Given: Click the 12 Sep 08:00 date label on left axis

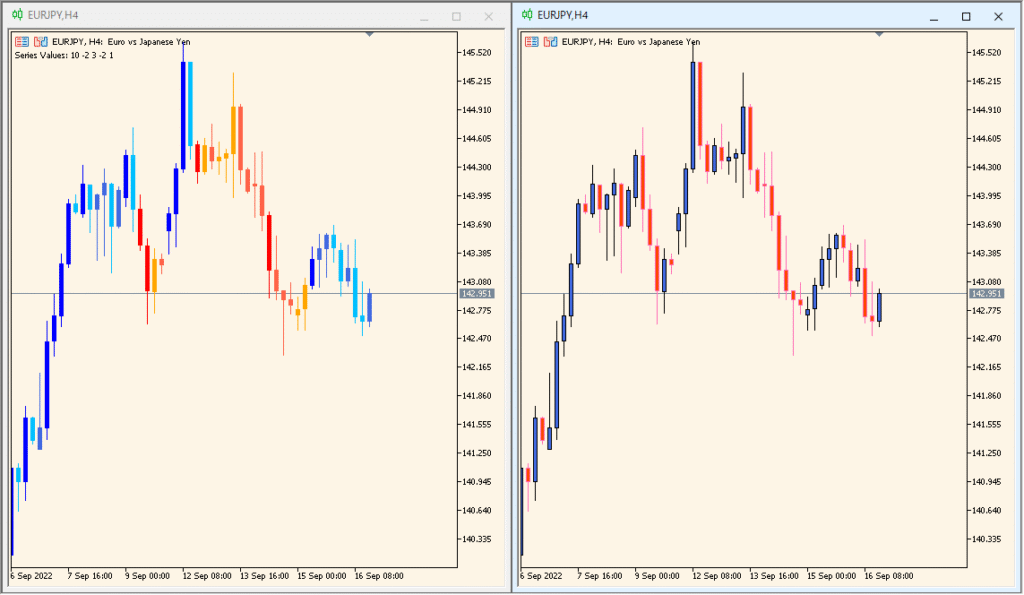Looking at the screenshot, I should [208, 576].
